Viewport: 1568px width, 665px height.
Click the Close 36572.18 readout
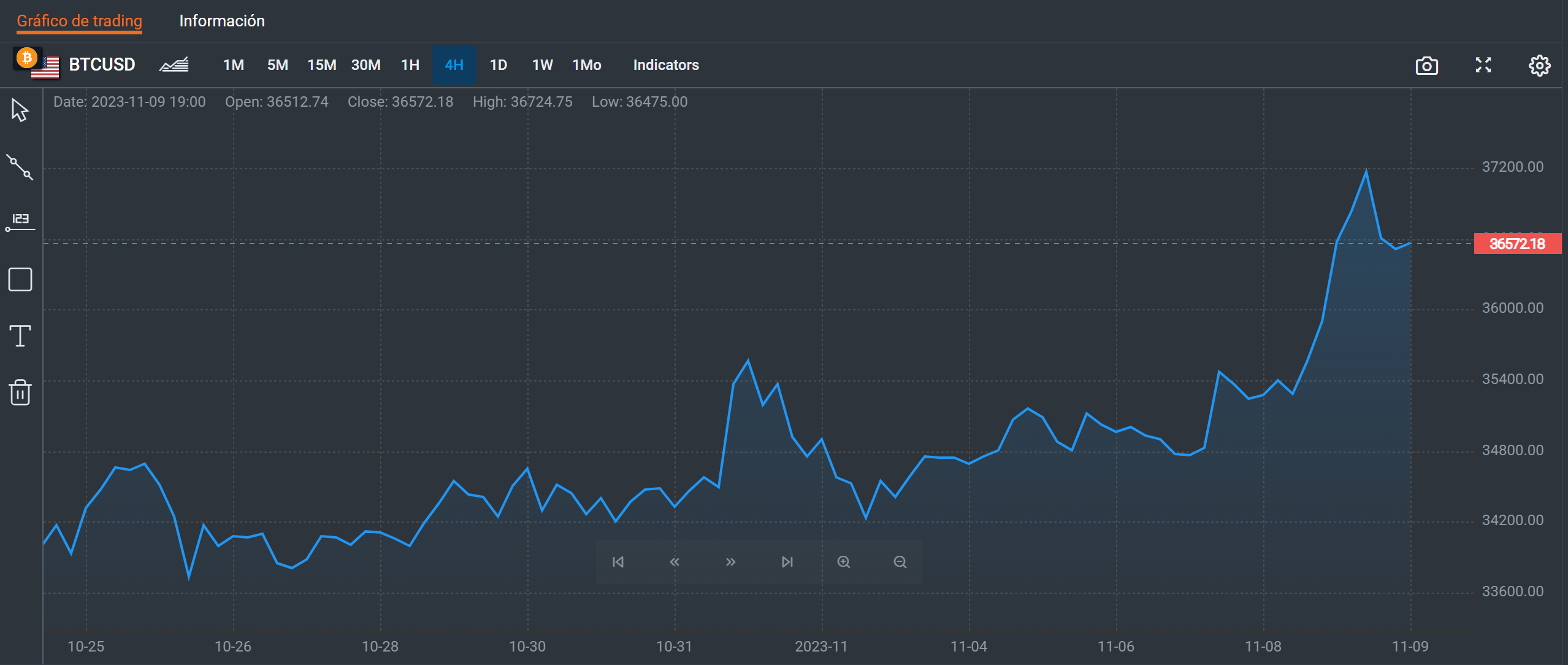coord(400,102)
